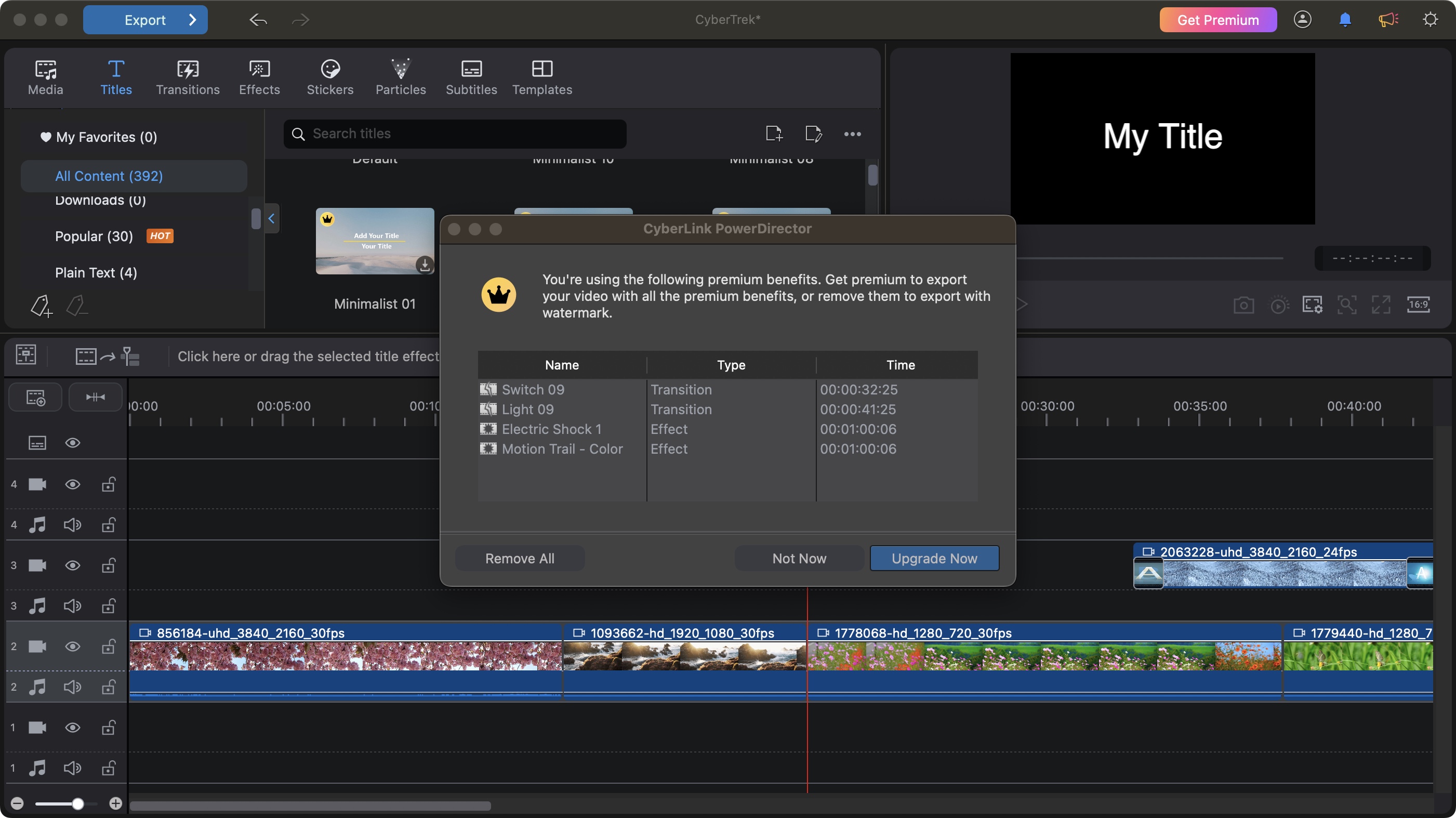Click the Upgrade Now button

[934, 558]
